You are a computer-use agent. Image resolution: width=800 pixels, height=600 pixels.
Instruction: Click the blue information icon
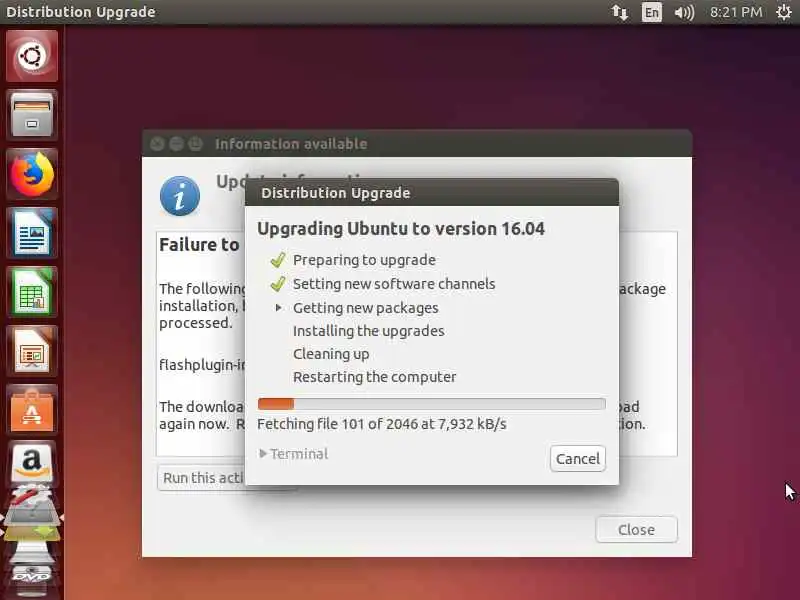point(180,196)
